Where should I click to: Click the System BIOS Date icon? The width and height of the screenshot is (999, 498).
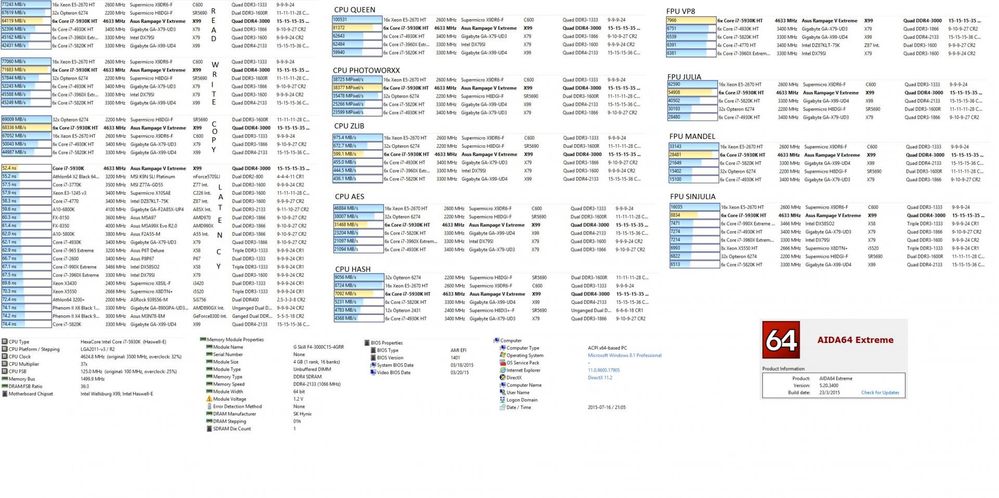coord(373,365)
